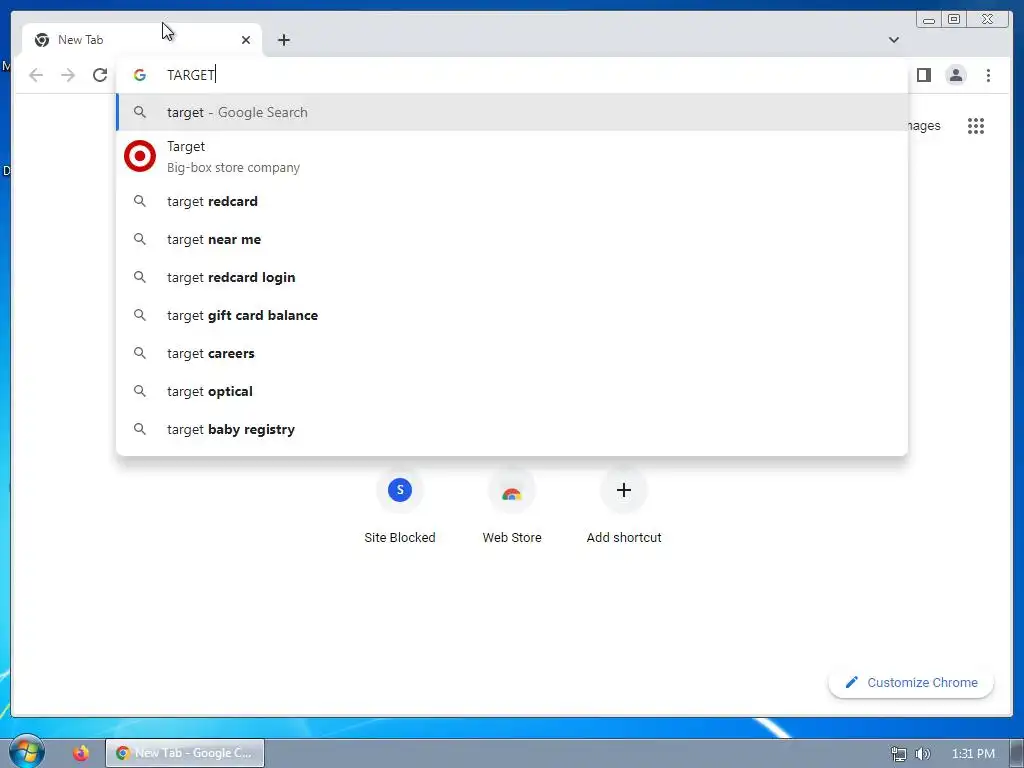Click search icon beside 'target gift card balance'
This screenshot has height=768, width=1024.
tap(140, 315)
